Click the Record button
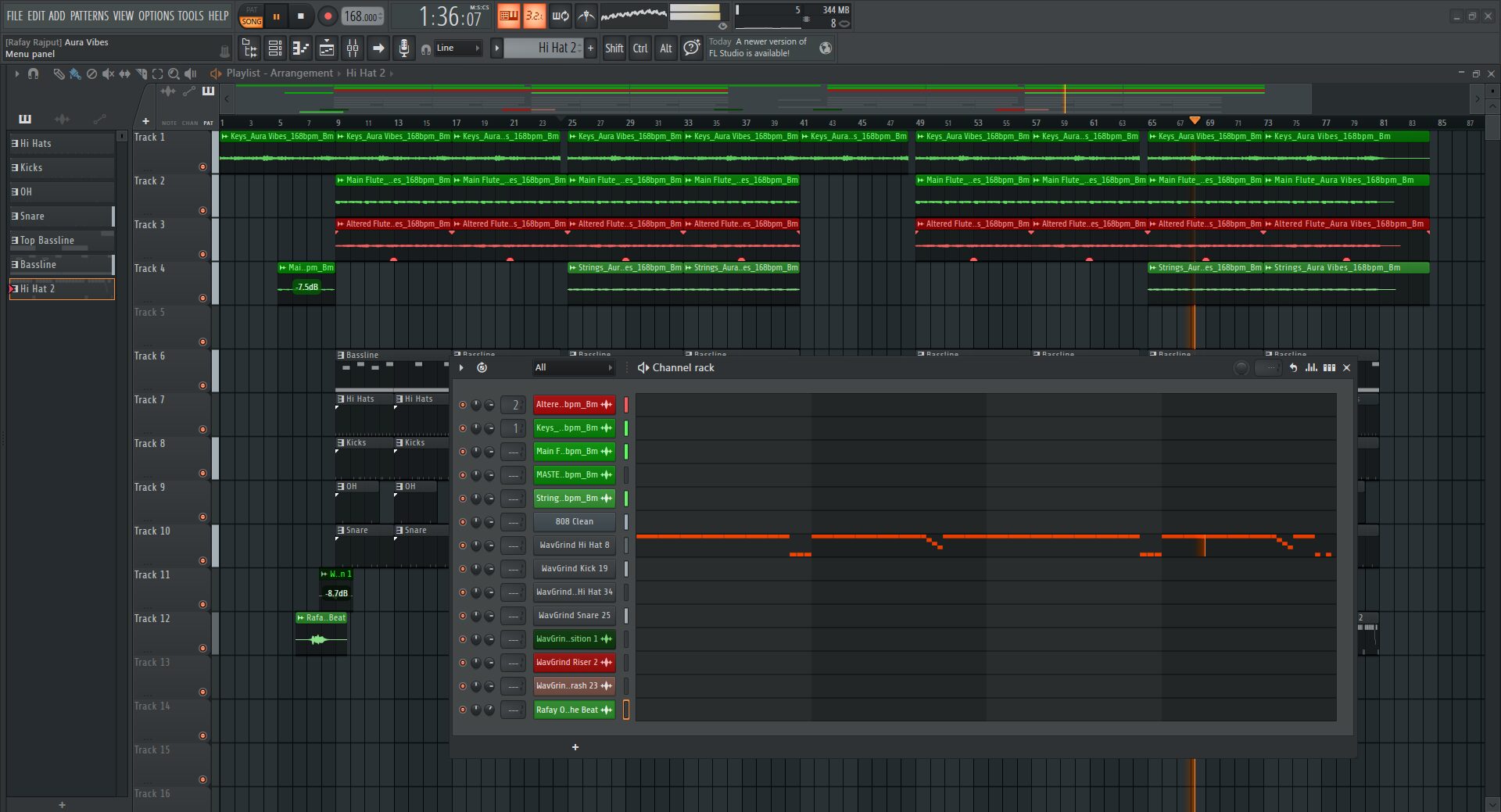 [328, 16]
